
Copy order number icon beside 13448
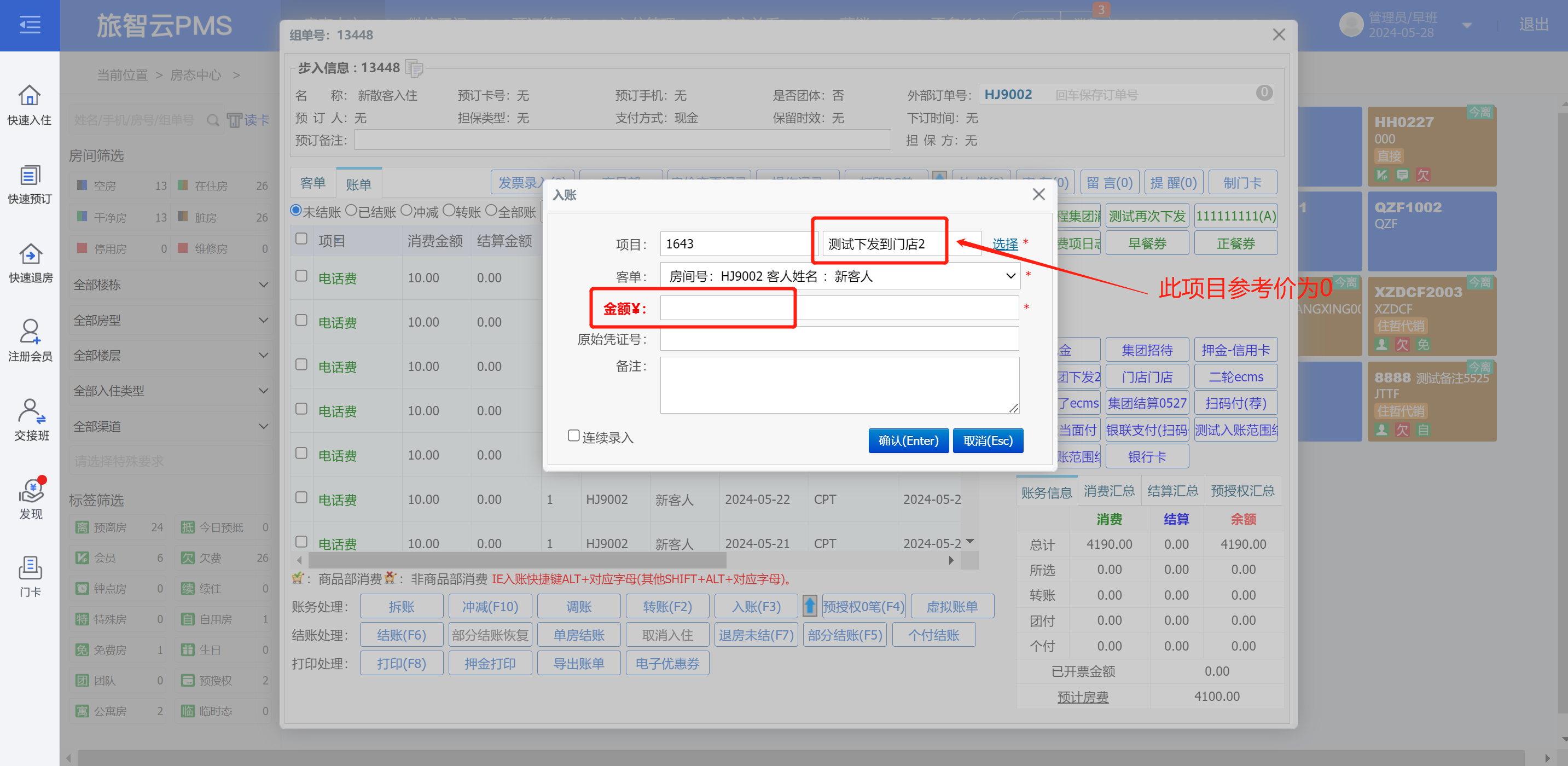(415, 68)
